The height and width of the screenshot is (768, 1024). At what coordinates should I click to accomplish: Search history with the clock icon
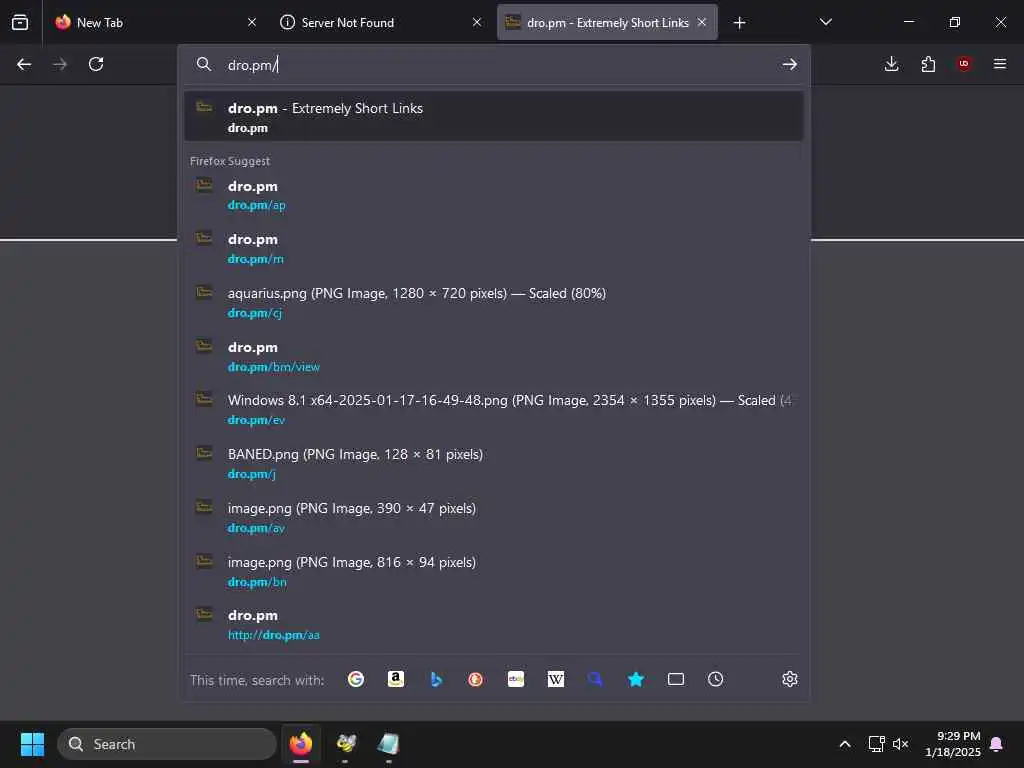[716, 679]
